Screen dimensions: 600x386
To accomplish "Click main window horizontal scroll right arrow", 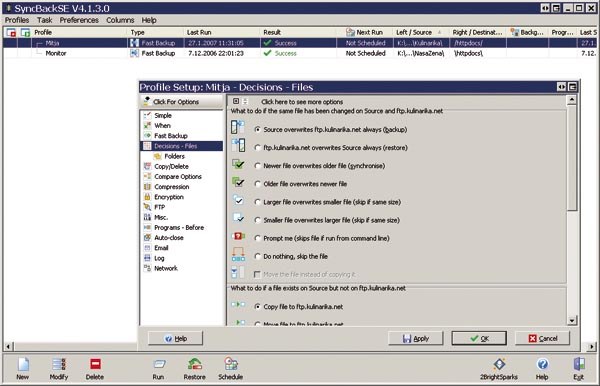I will coord(592,347).
